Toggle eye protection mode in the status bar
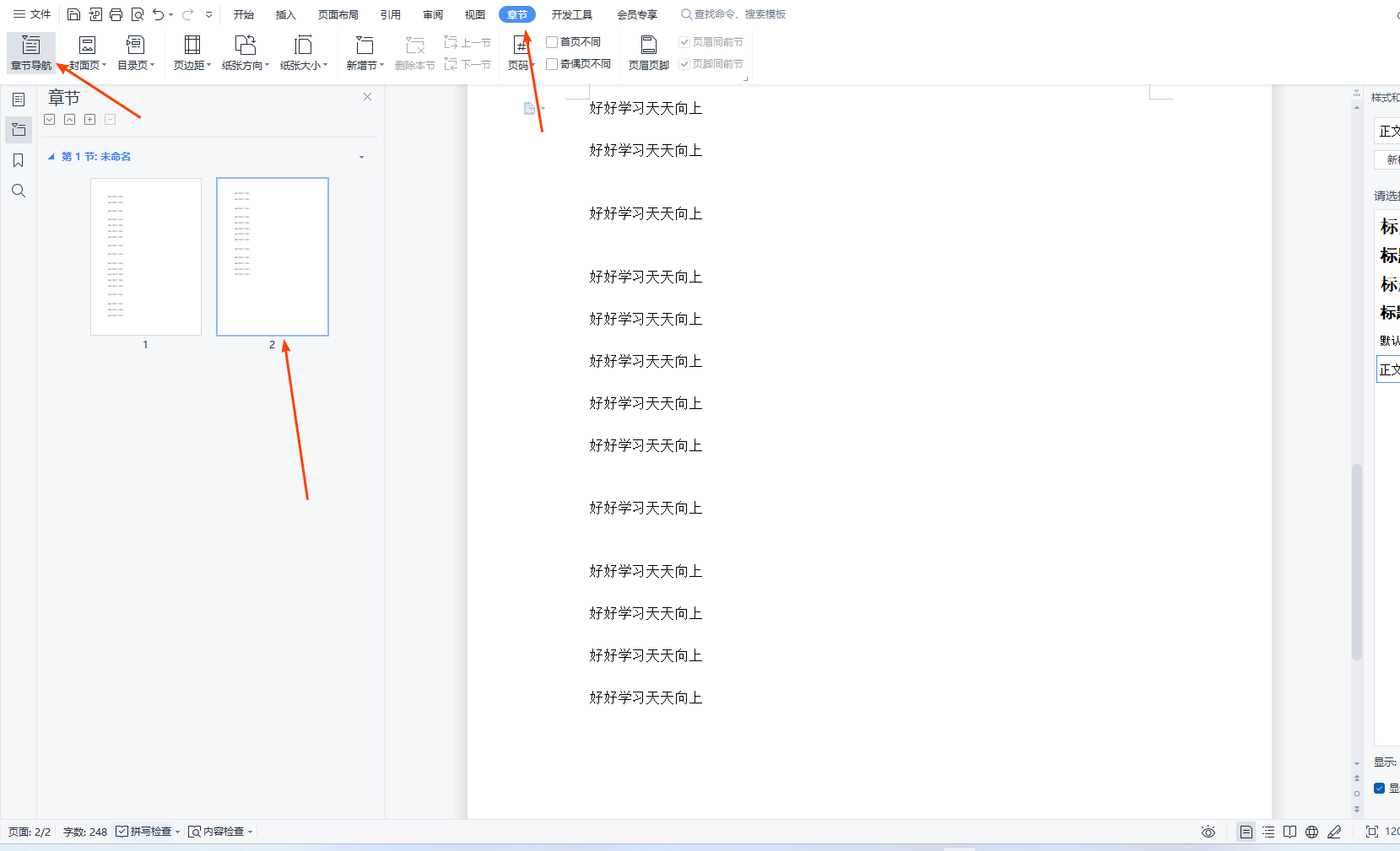 tap(1208, 832)
